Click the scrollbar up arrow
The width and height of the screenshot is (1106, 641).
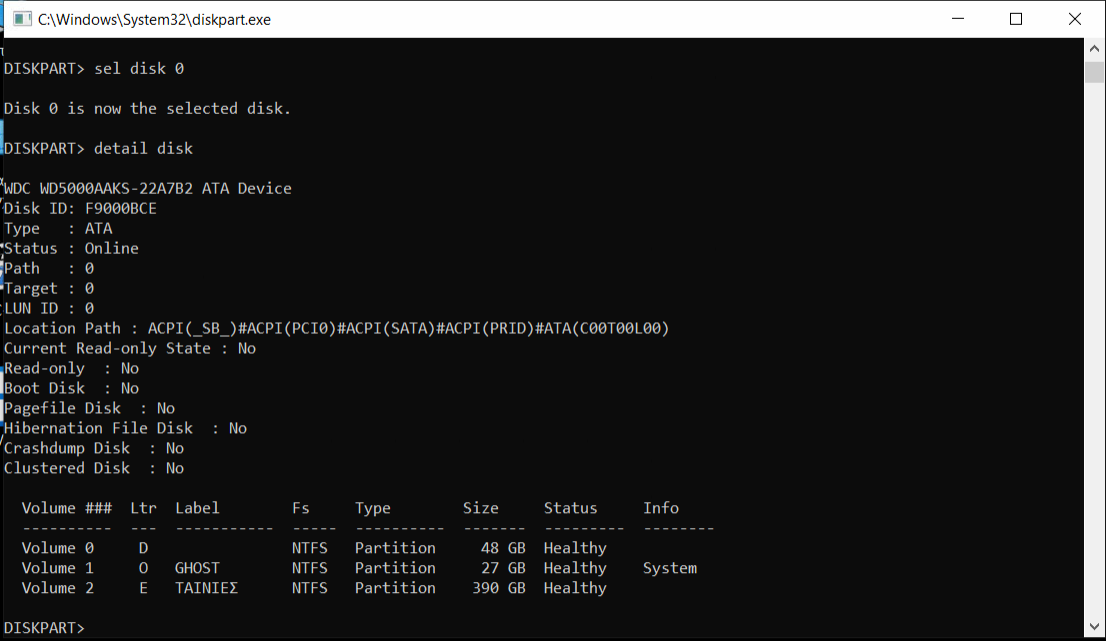pyautogui.click(x=1095, y=48)
